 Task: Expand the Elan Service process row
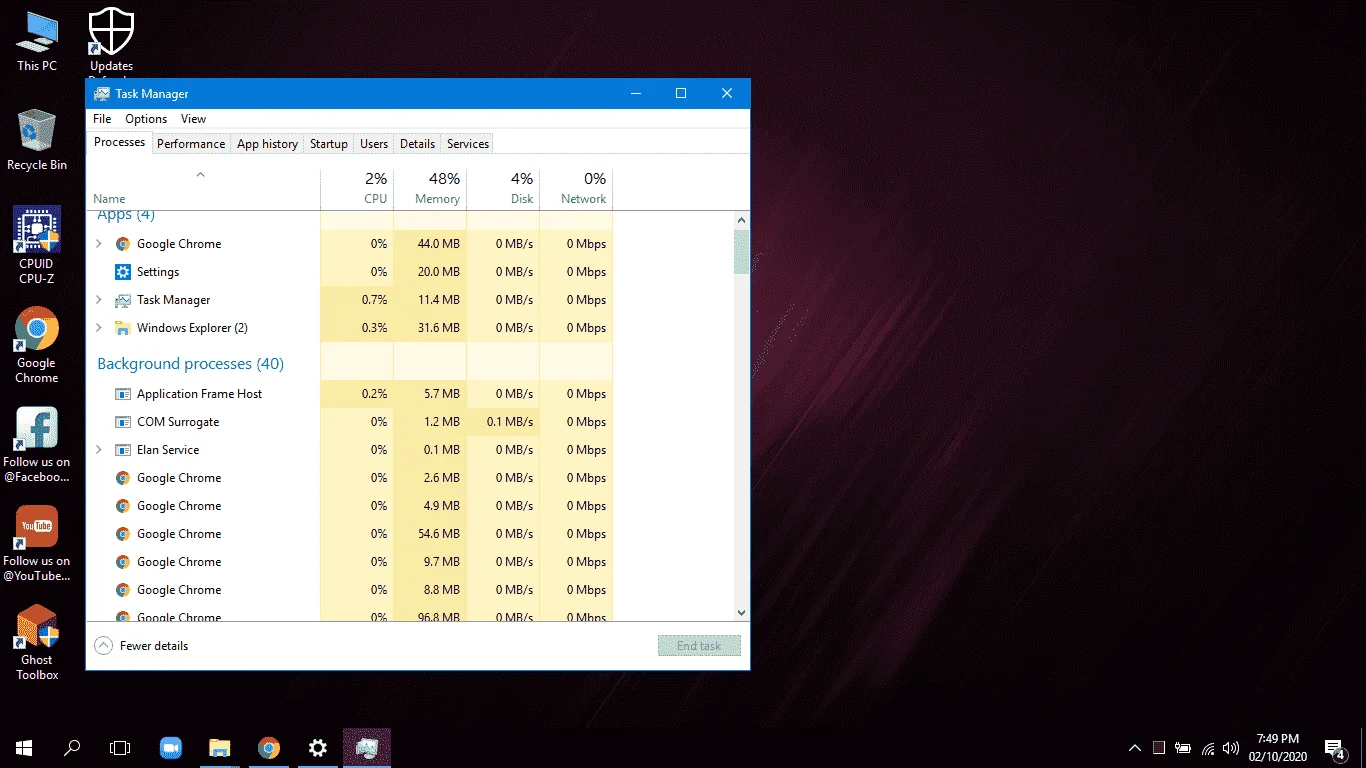pos(98,450)
